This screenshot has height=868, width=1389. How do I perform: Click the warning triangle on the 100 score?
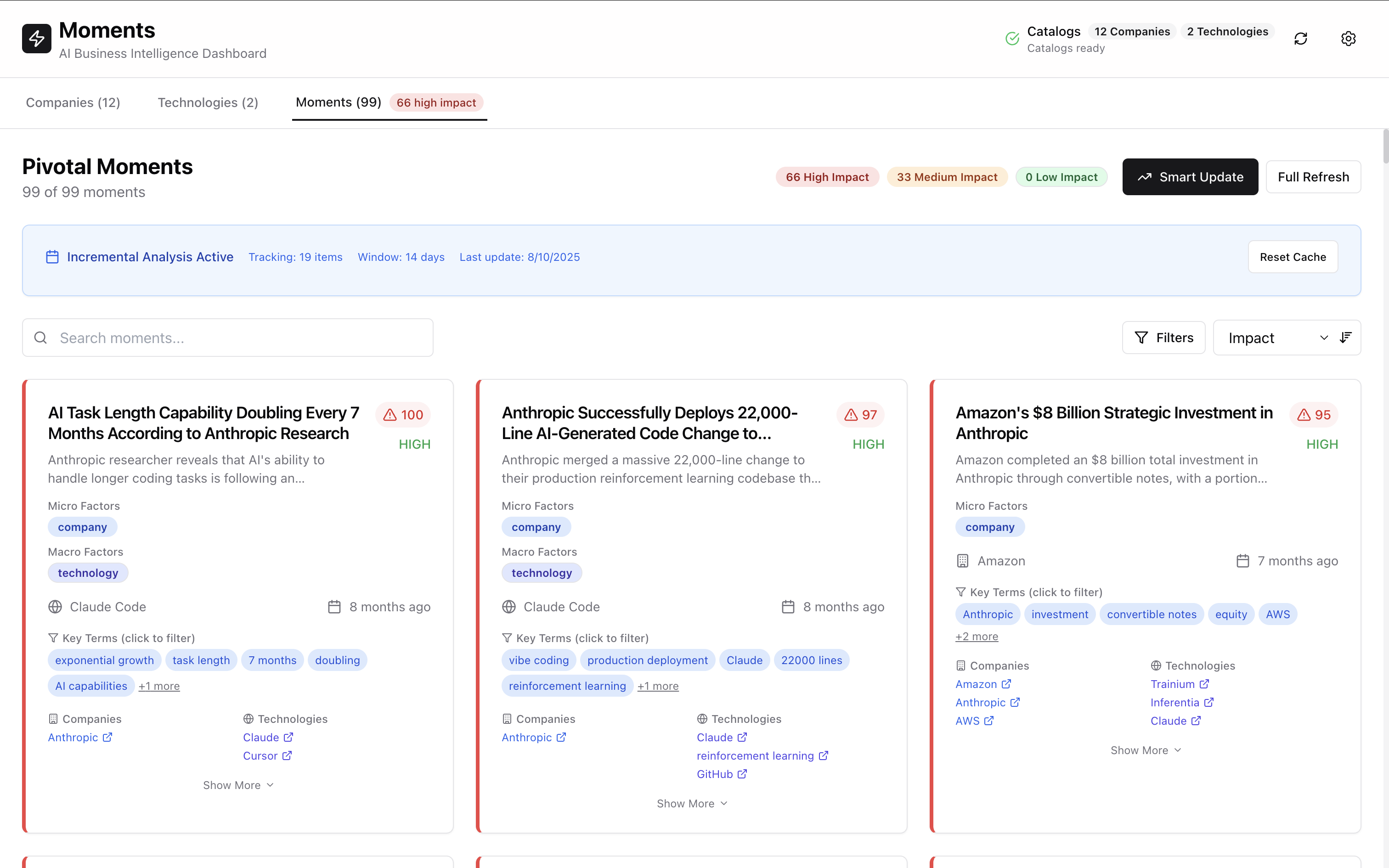[x=390, y=414]
